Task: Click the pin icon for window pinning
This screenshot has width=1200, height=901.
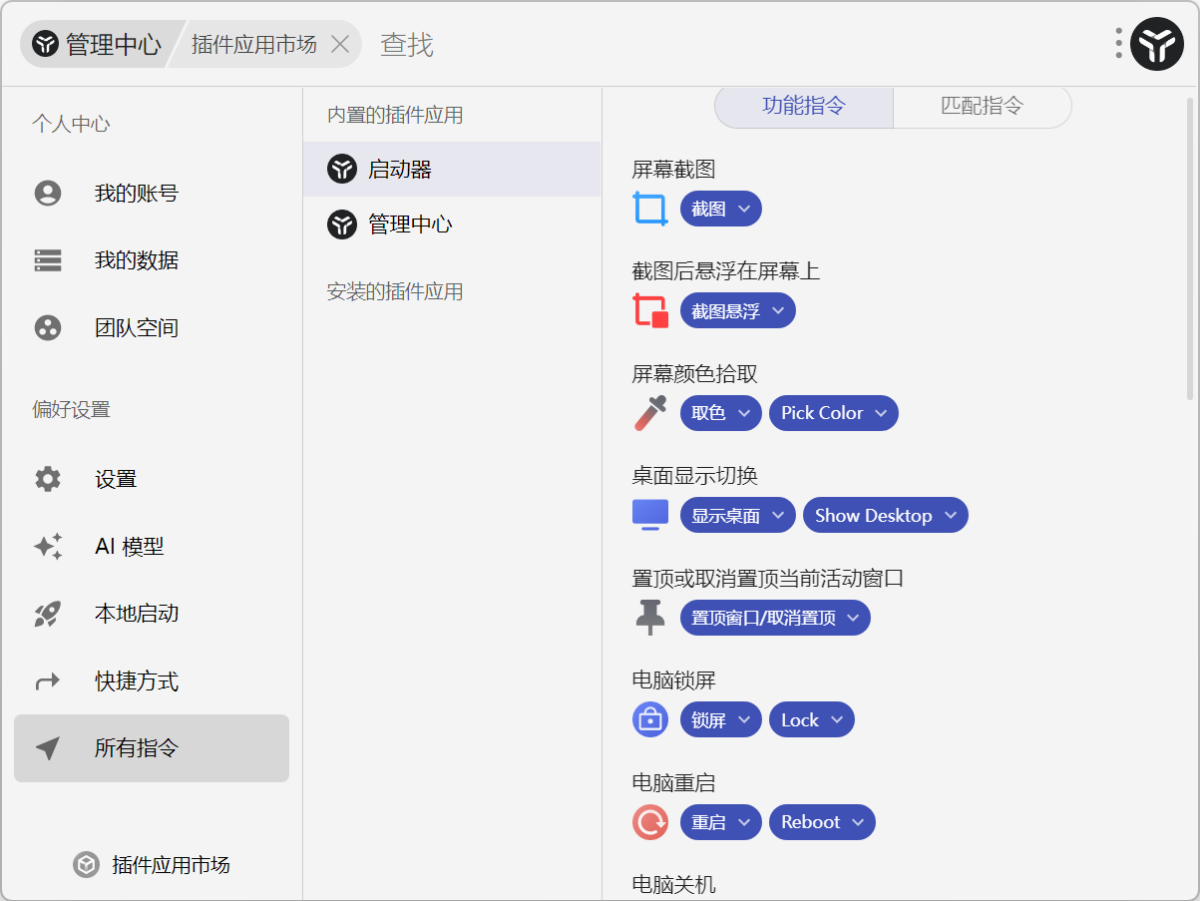Action: 649,617
